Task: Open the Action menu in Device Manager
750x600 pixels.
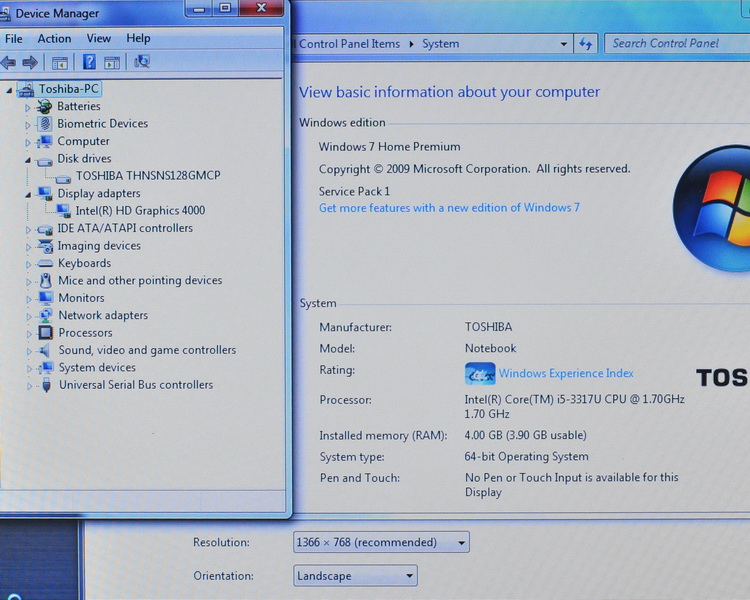Action: tap(55, 39)
